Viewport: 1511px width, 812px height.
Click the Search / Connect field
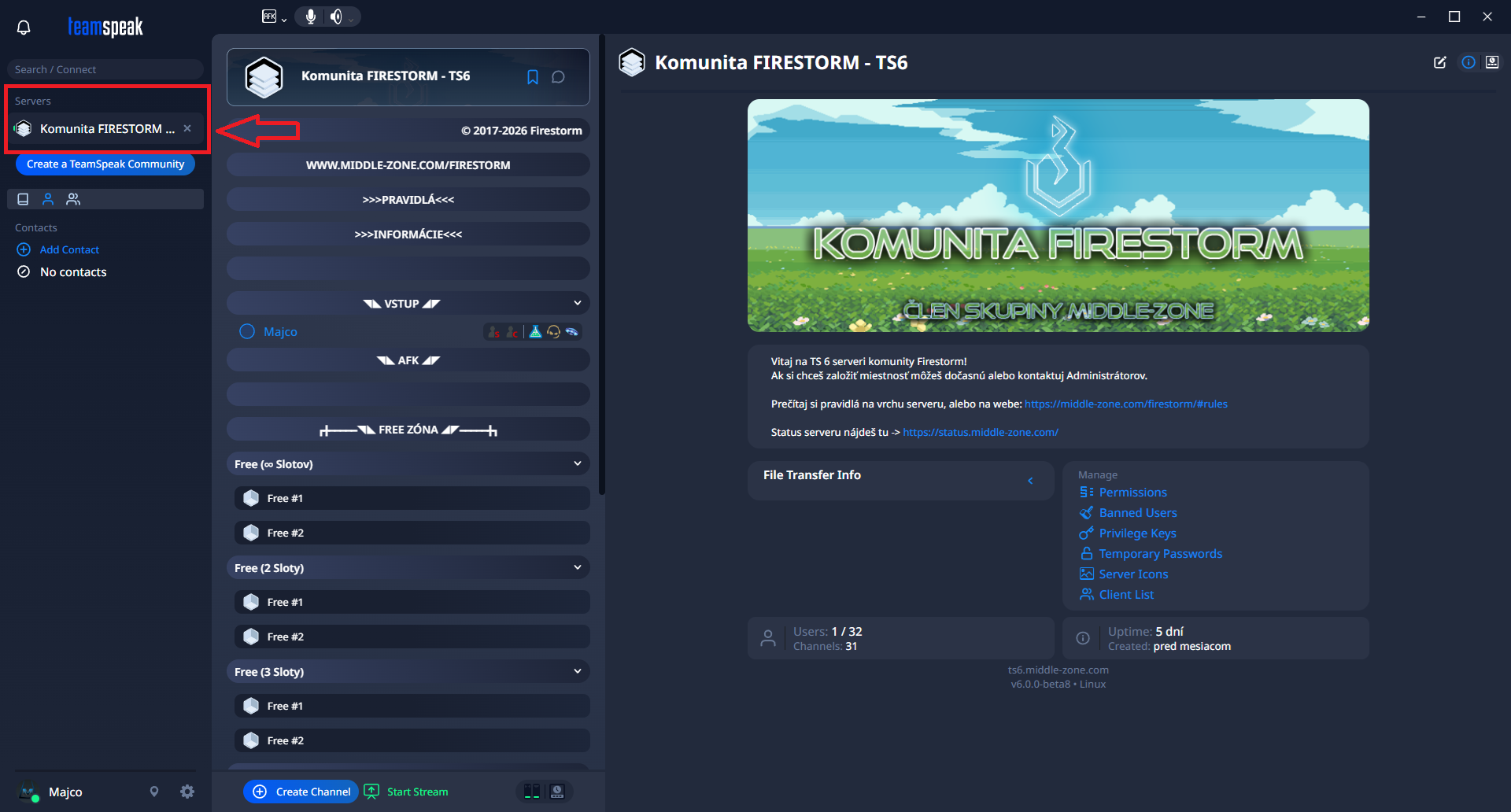(105, 69)
